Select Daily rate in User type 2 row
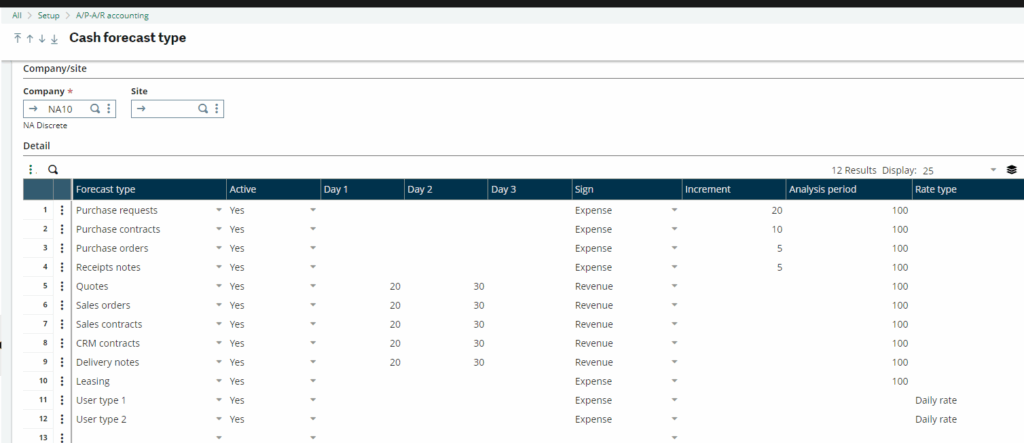This screenshot has height=443, width=1024. [x=936, y=419]
